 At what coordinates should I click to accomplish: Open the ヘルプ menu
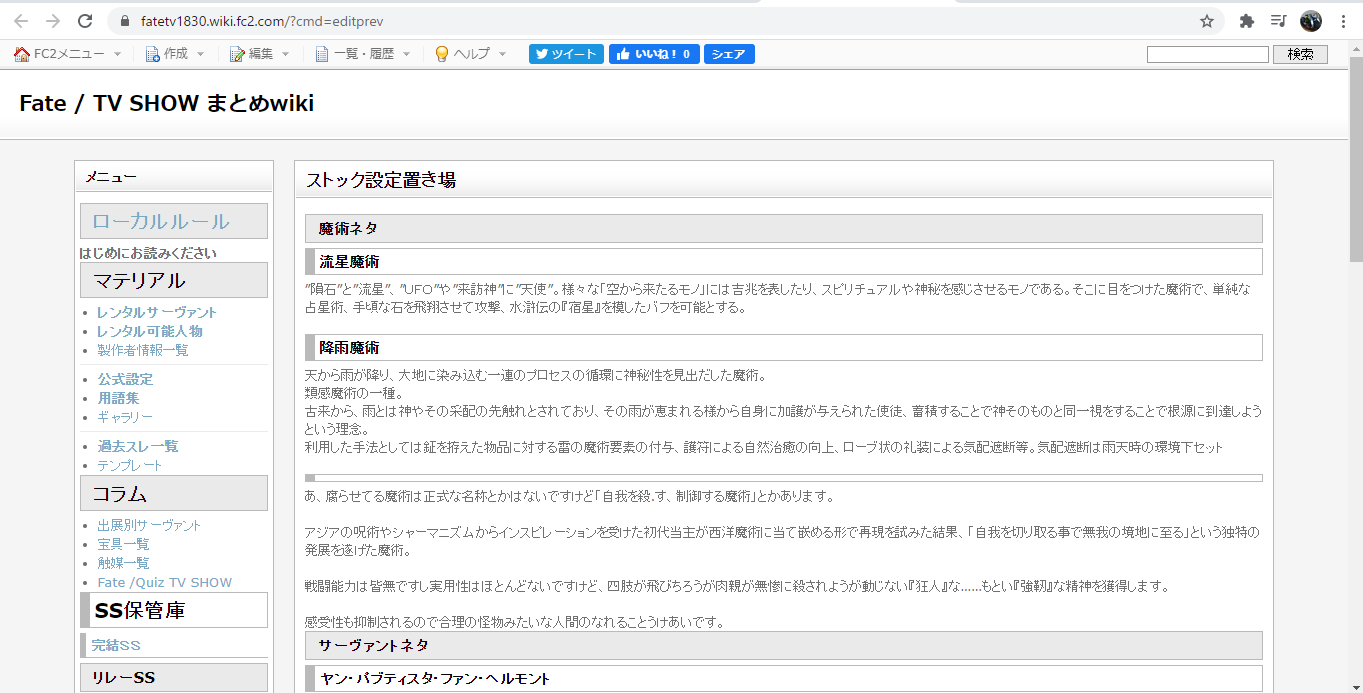(471, 54)
